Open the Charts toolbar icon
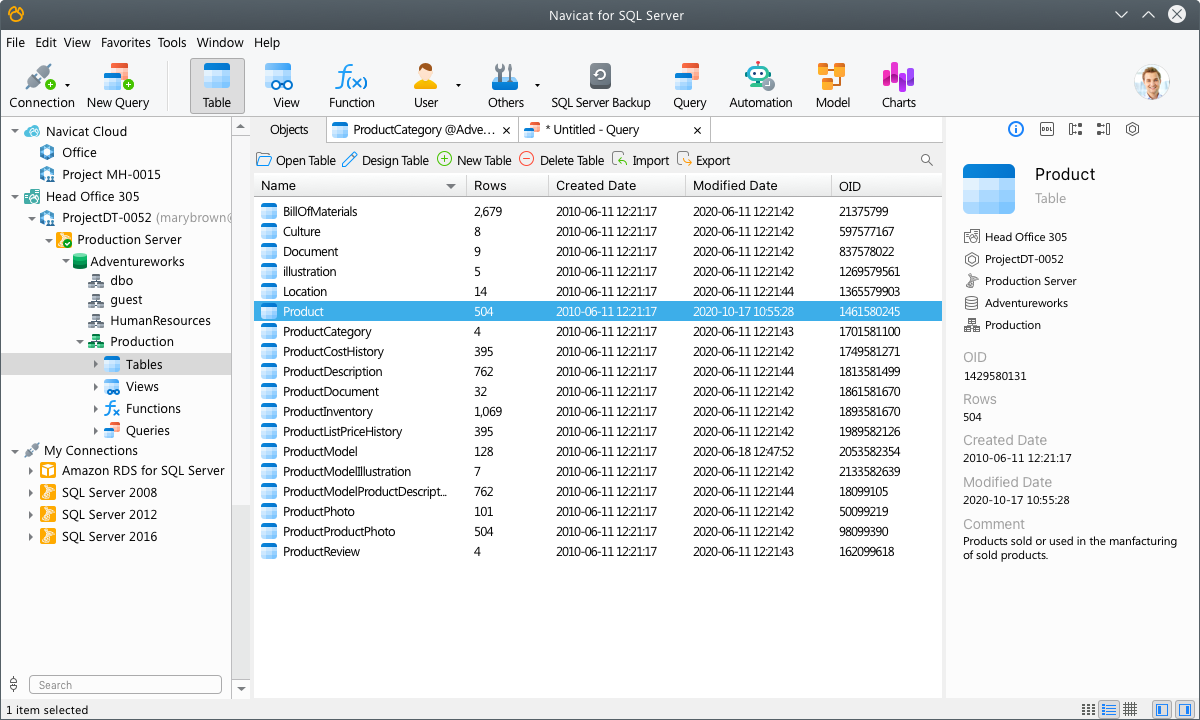This screenshot has height=720, width=1200. tap(898, 78)
